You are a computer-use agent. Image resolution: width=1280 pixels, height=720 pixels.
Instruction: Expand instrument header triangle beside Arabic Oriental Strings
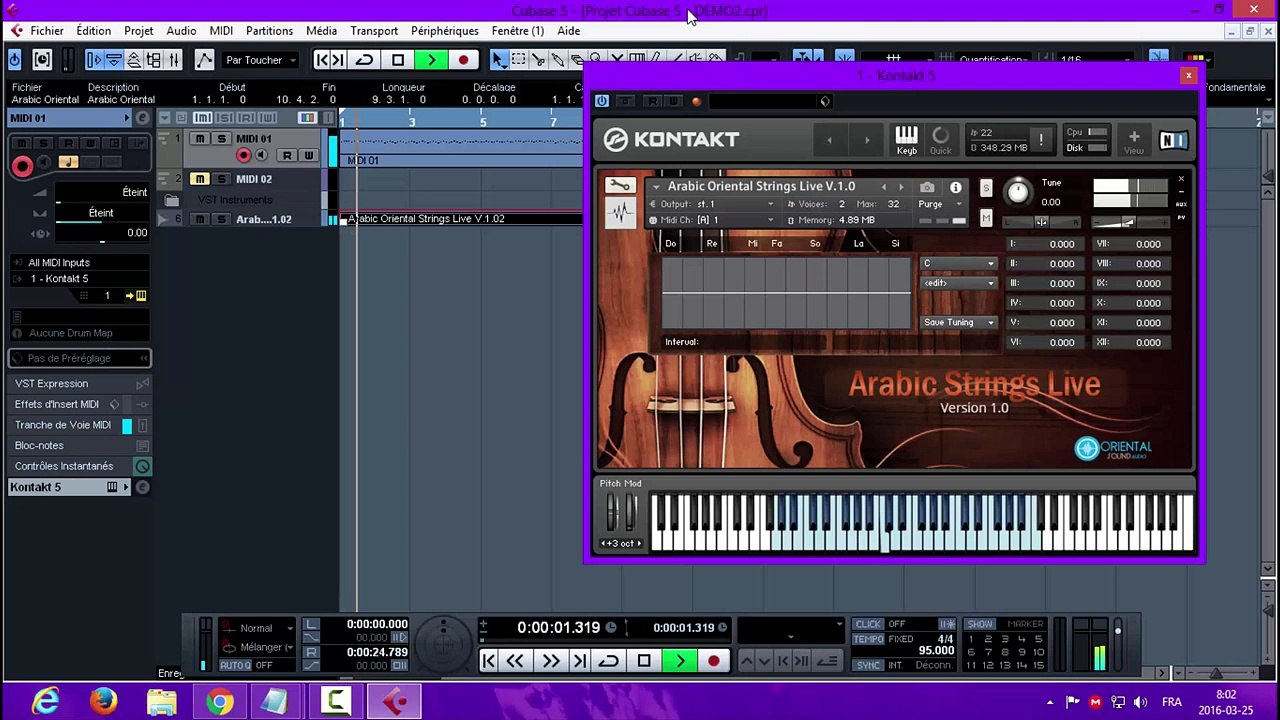click(655, 187)
